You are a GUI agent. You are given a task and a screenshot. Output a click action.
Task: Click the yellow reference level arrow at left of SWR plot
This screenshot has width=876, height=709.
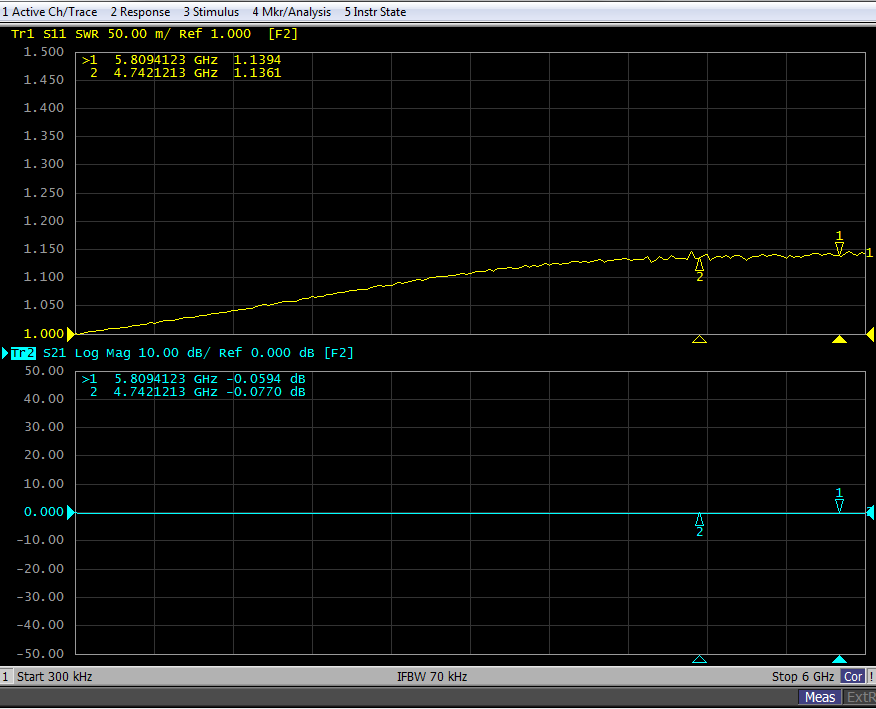(70, 334)
